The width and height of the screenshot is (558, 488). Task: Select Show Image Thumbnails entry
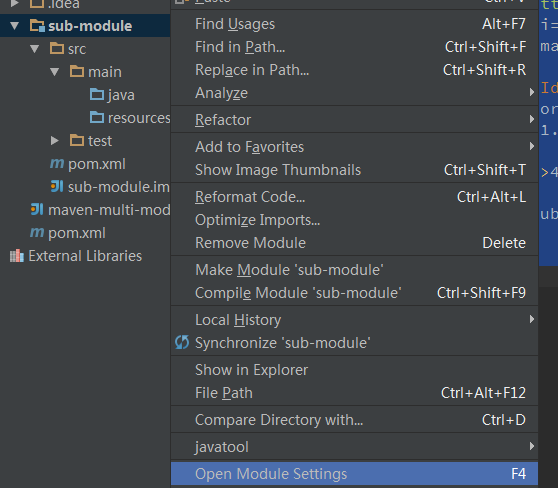click(x=354, y=170)
